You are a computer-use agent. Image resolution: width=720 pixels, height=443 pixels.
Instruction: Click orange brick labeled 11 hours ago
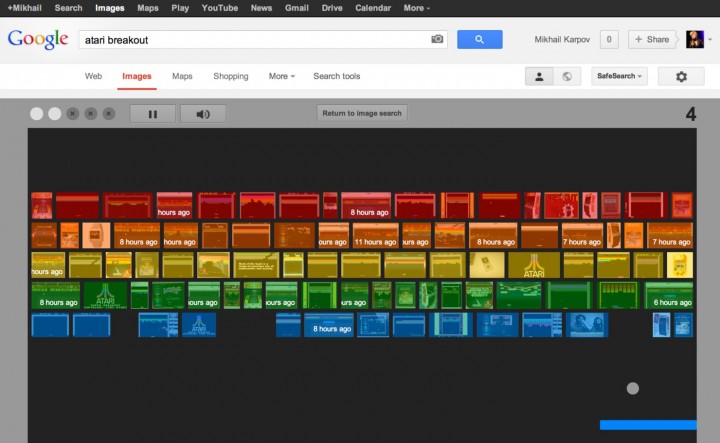(x=375, y=236)
